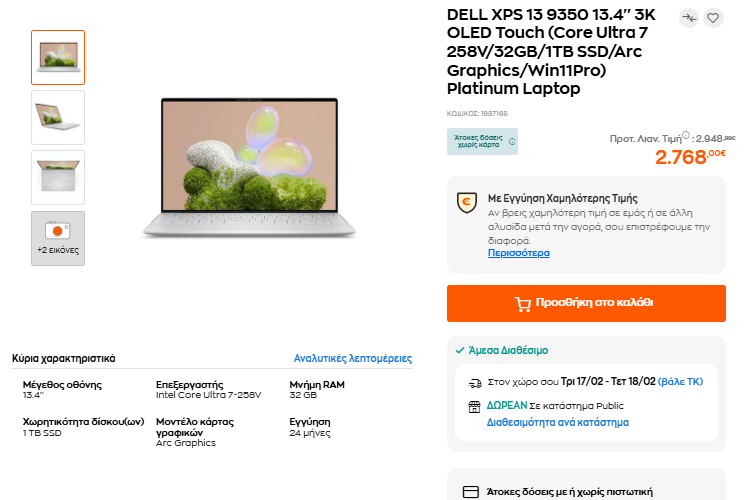The height and width of the screenshot is (500, 750).
Task: Open Διαθεσιμότητα ανά κατάστημα link
Action: click(557, 422)
